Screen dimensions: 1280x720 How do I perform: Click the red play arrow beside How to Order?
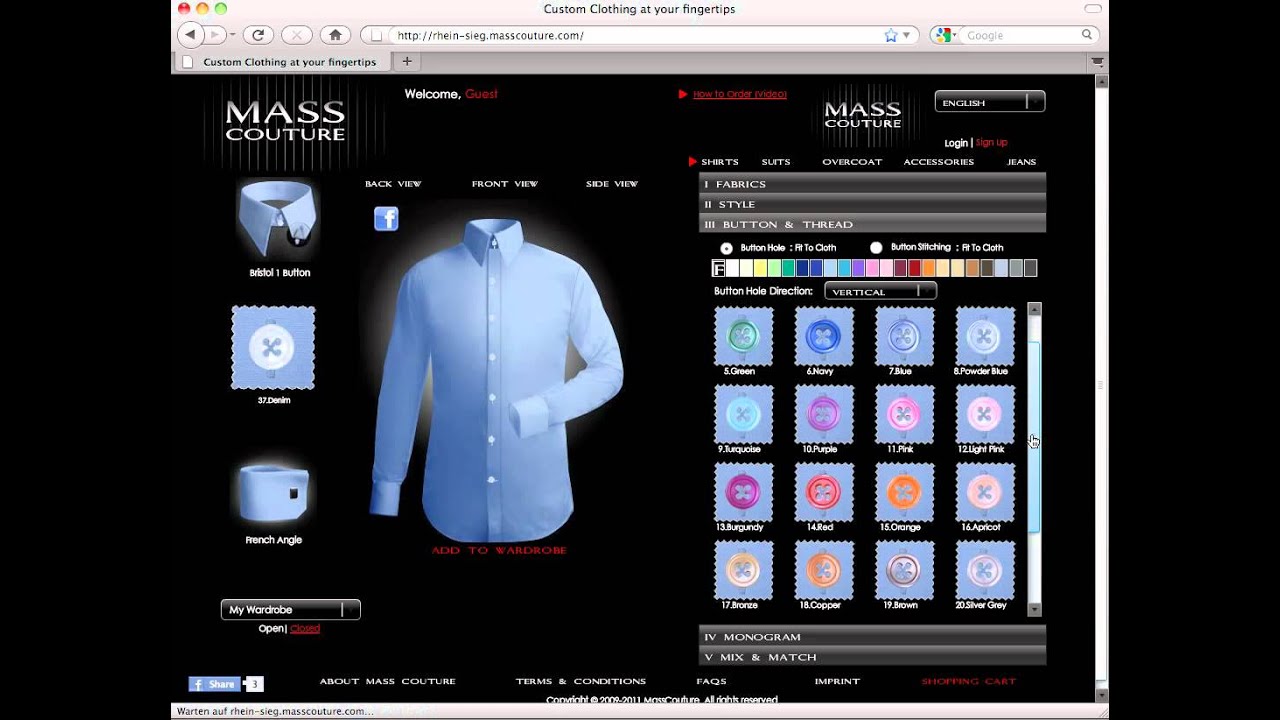683,94
